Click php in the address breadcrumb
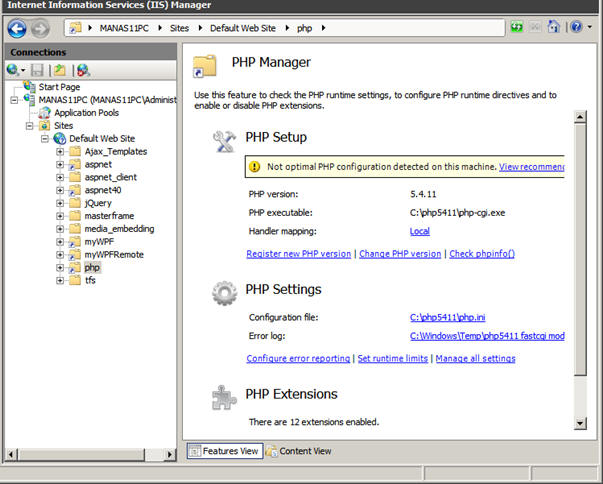Screen dimensions: 603x484 304,28
